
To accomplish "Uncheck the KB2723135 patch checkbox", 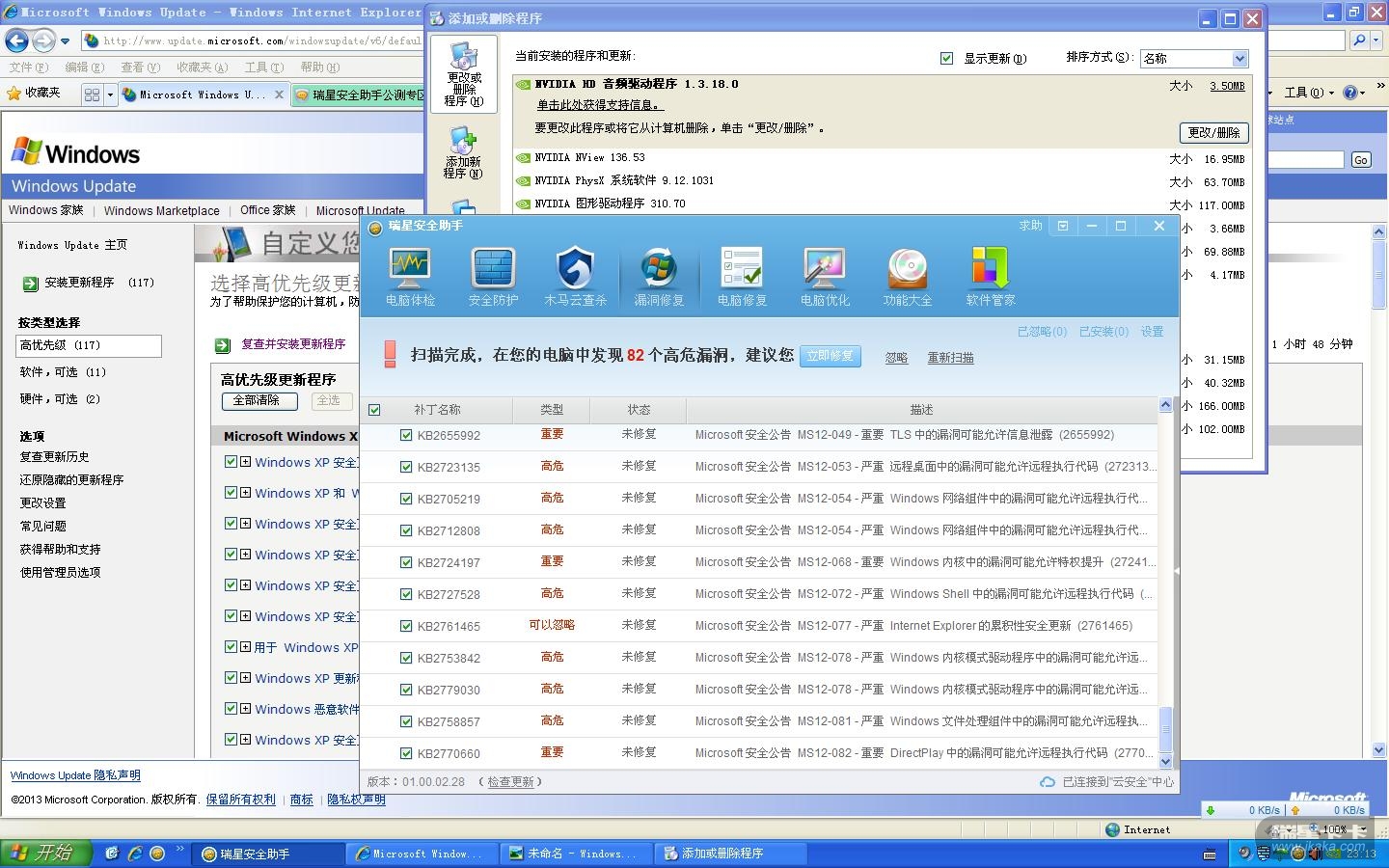I will [406, 468].
